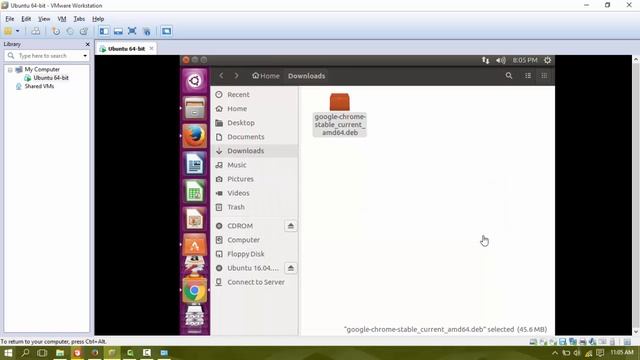640x360 pixels.
Task: Open Windows Task View icon
Action: coord(42,353)
